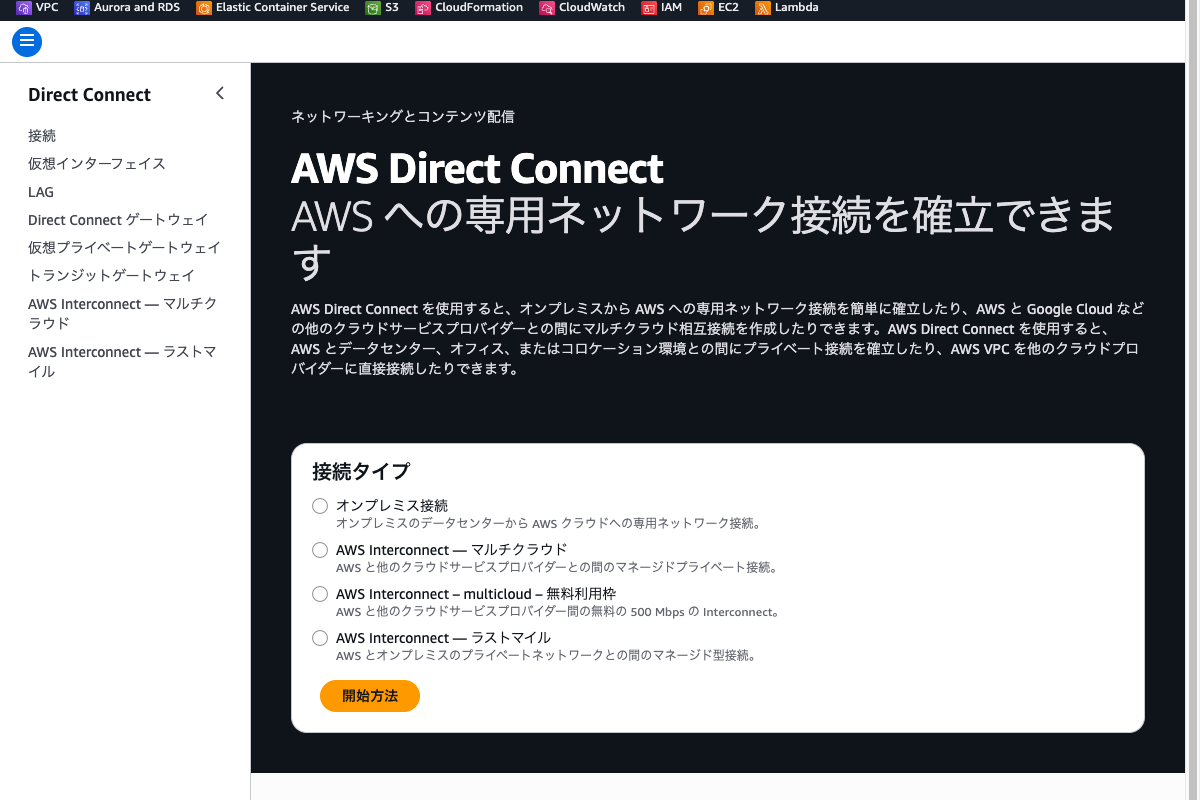Select AWS Interconnect — マルチクラウド radio option
Image resolution: width=1200 pixels, height=800 pixels.
pyautogui.click(x=320, y=550)
